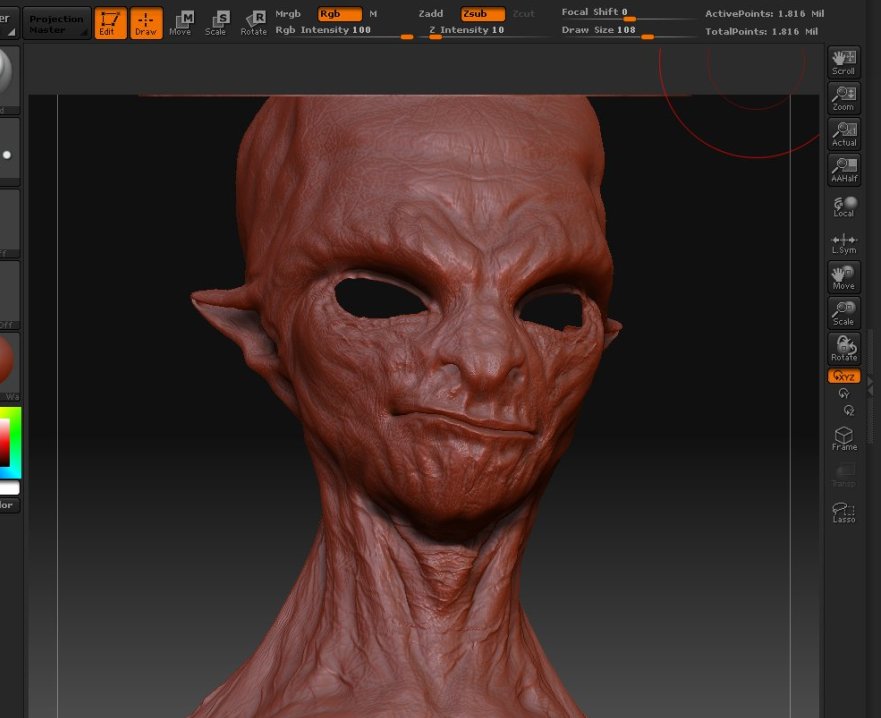Click the AAHalf icon
This screenshot has height=718, width=881.
[843, 170]
